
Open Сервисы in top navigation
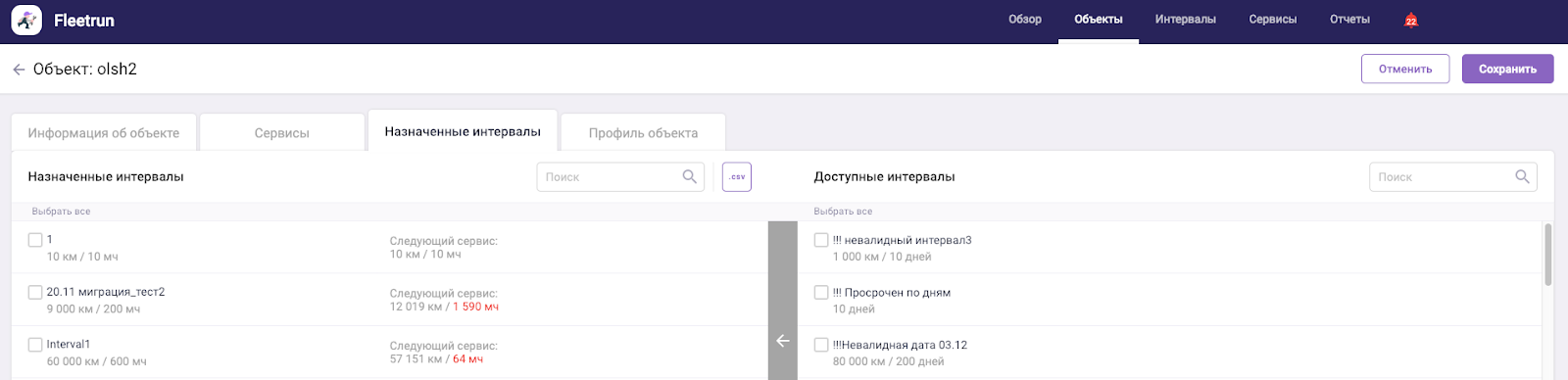[x=1273, y=20]
